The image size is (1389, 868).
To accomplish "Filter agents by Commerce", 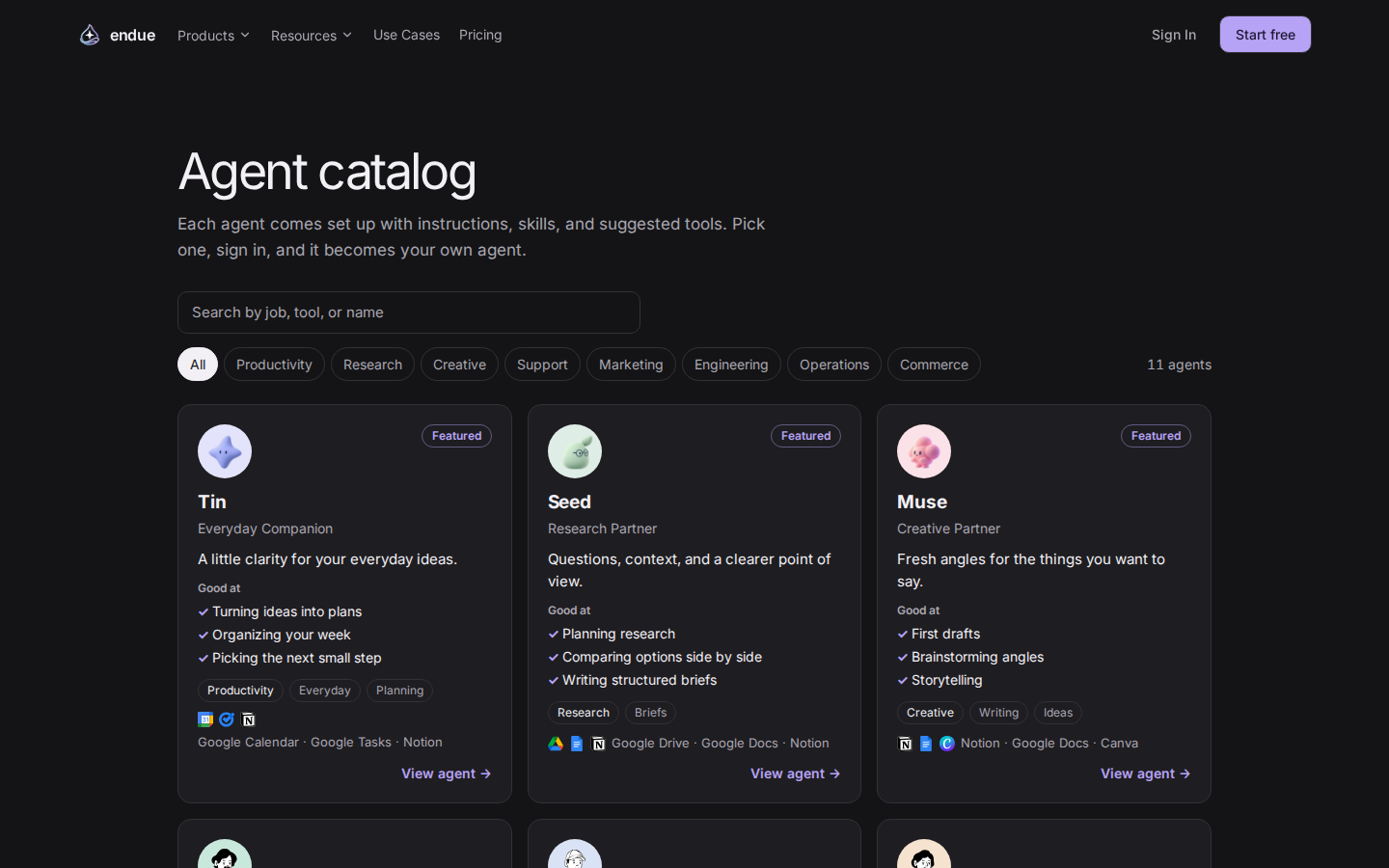I will point(934,365).
